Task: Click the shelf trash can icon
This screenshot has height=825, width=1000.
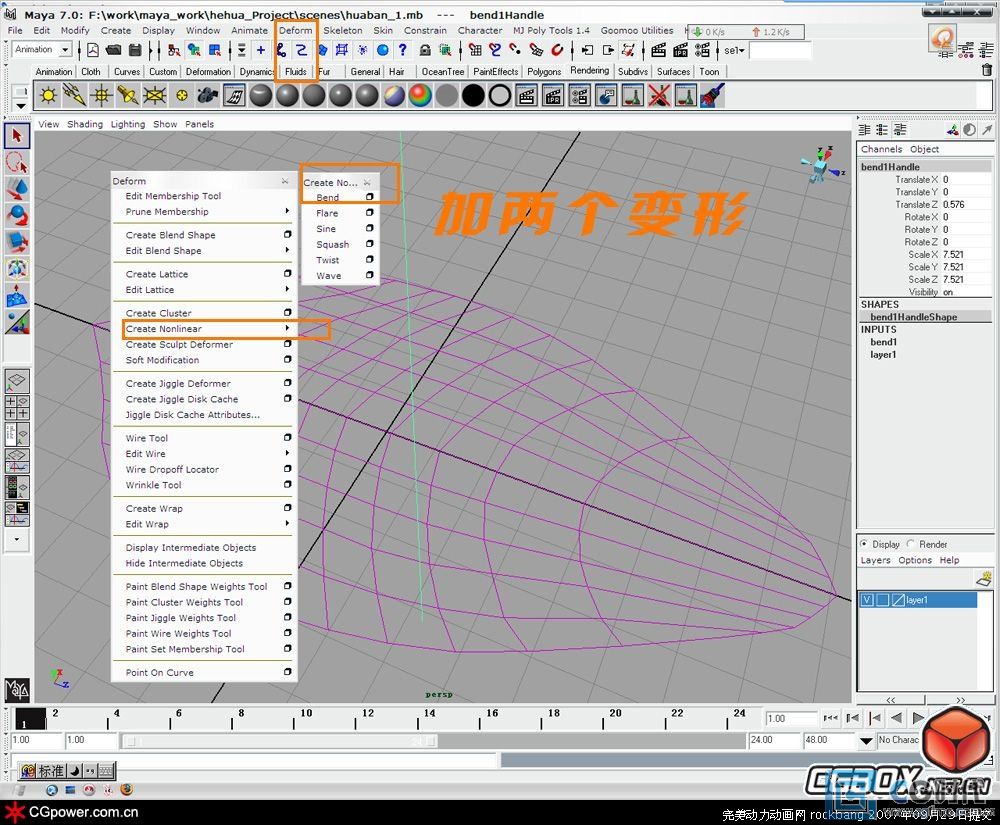Action: (x=986, y=70)
